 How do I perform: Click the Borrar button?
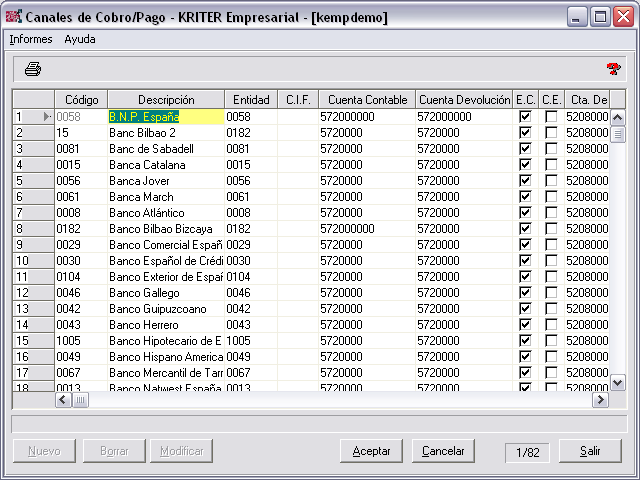coord(114,451)
